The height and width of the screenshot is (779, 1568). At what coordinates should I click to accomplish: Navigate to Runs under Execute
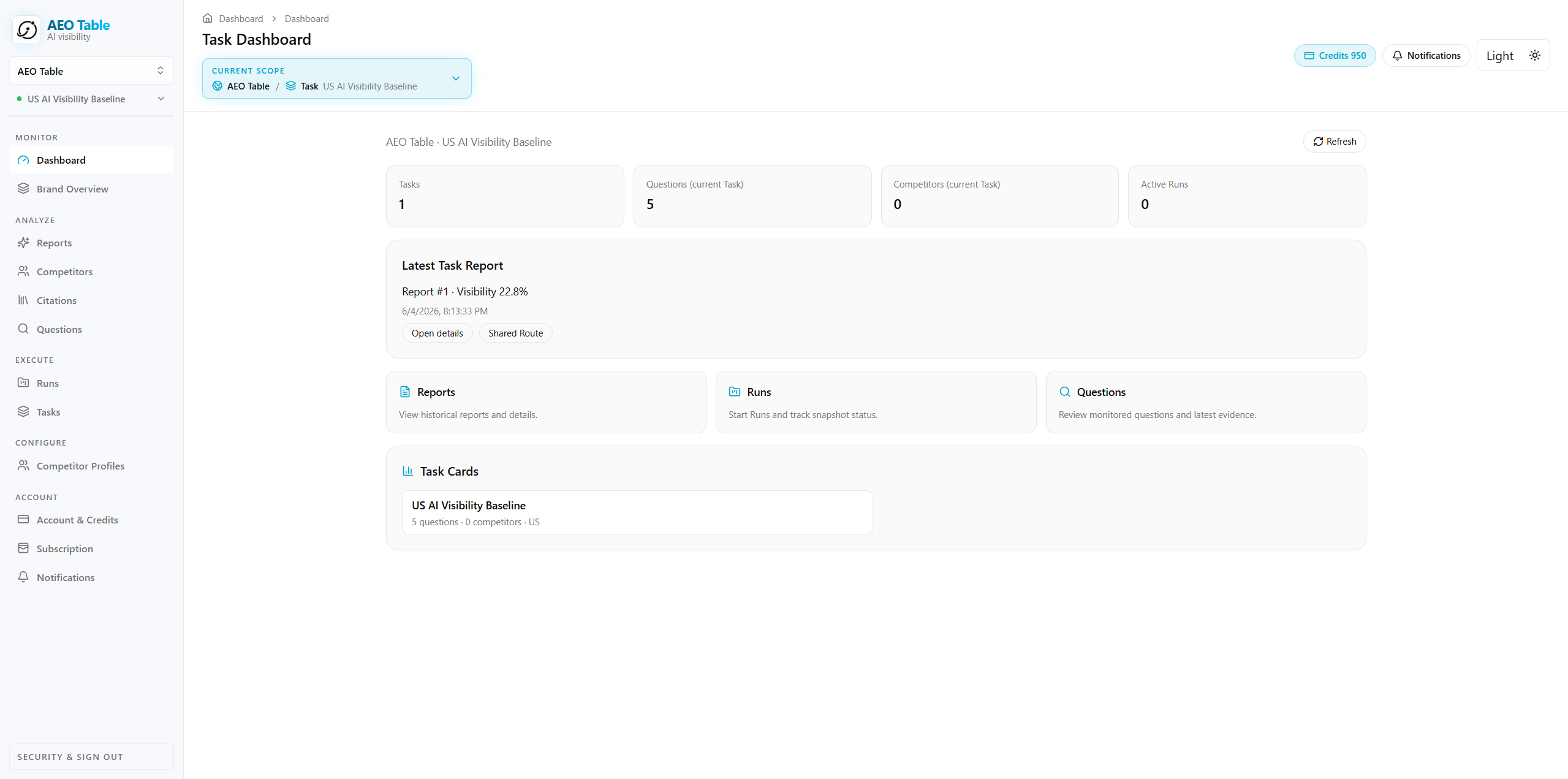91,383
